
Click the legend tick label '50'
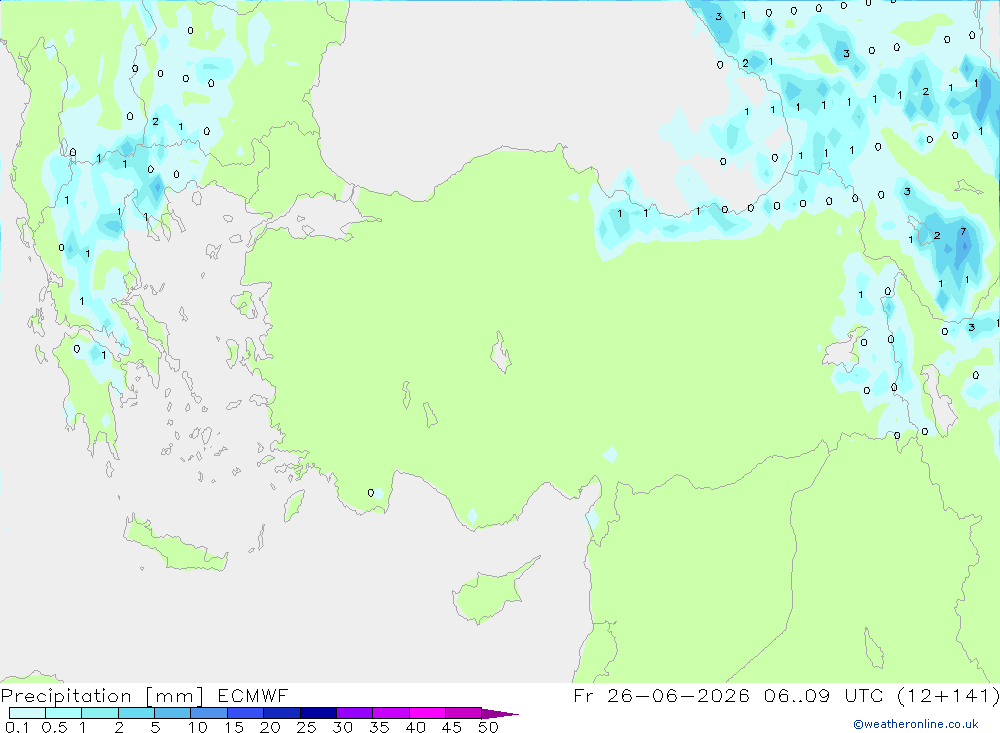point(488,727)
